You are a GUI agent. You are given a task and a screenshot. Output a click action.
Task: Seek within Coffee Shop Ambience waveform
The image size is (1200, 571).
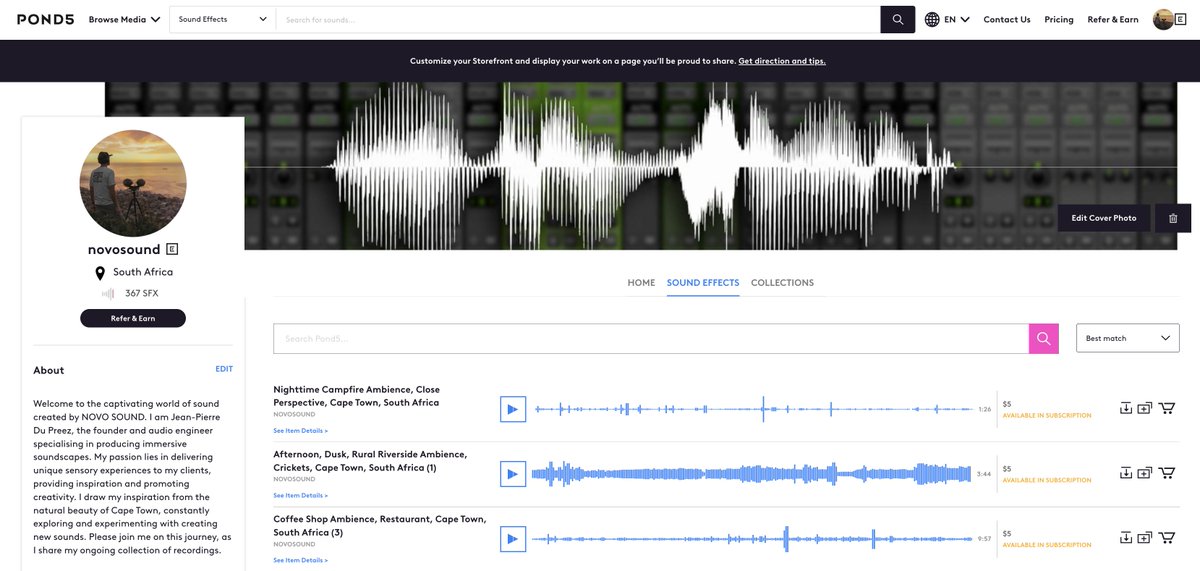tap(752, 539)
